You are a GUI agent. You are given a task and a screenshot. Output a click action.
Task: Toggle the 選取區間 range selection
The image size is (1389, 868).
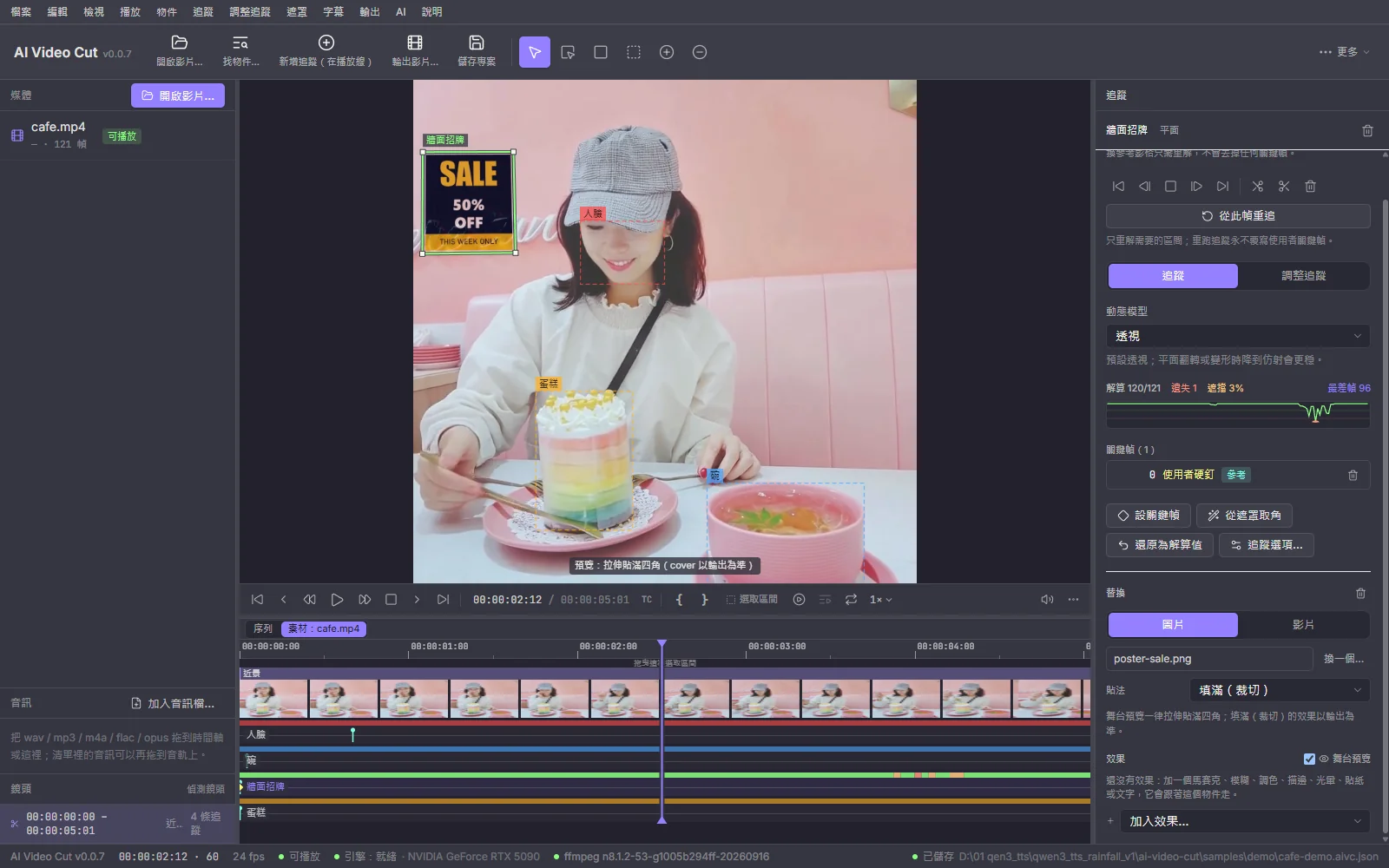[752, 599]
